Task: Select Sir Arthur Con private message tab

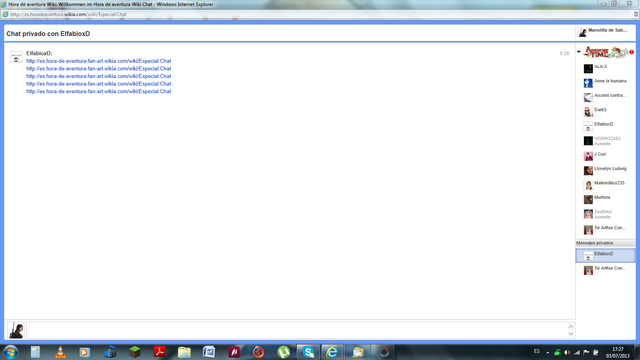Action: [x=606, y=270]
